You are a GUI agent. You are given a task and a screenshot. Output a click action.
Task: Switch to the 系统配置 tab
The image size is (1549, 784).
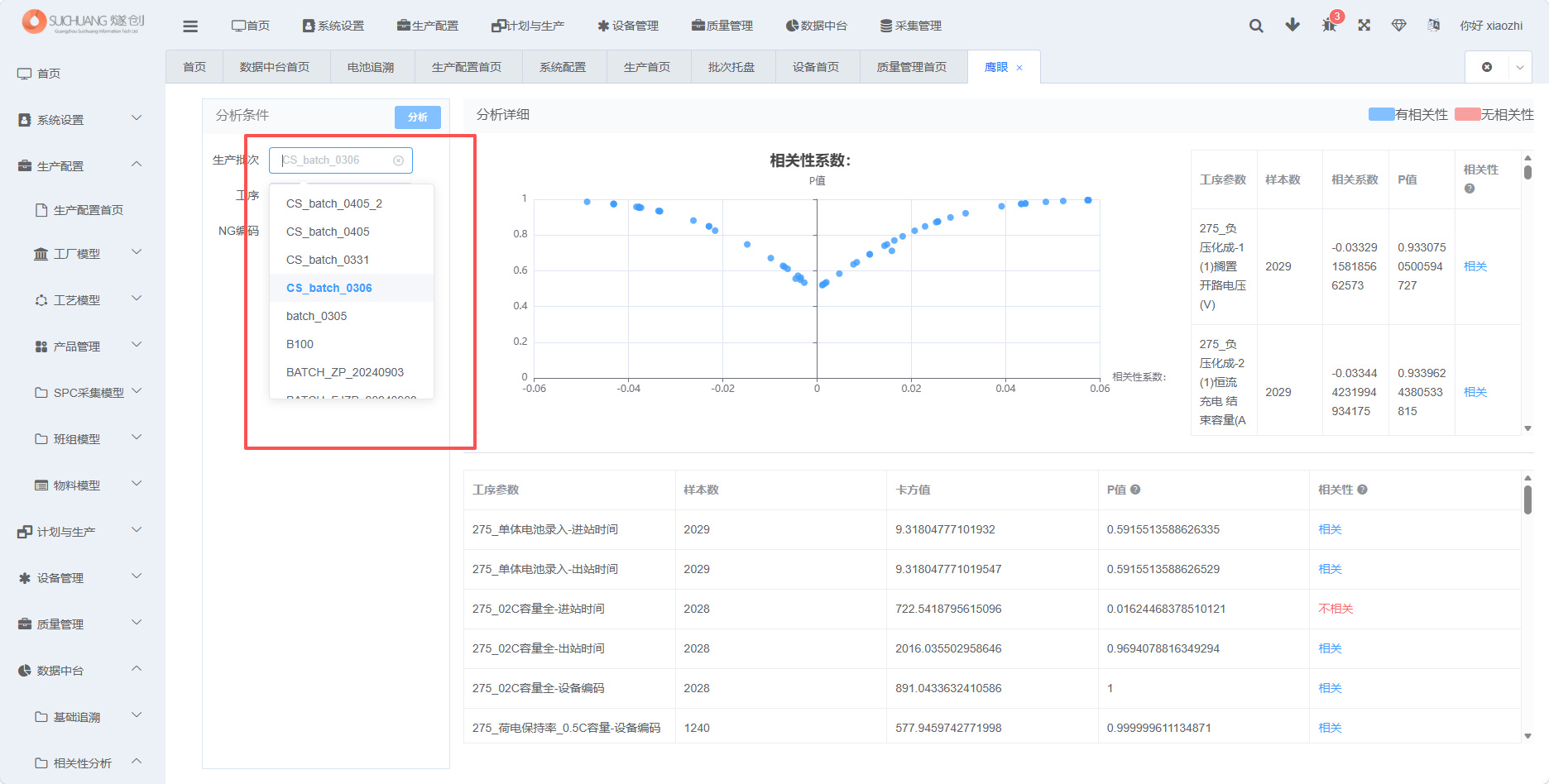click(563, 67)
